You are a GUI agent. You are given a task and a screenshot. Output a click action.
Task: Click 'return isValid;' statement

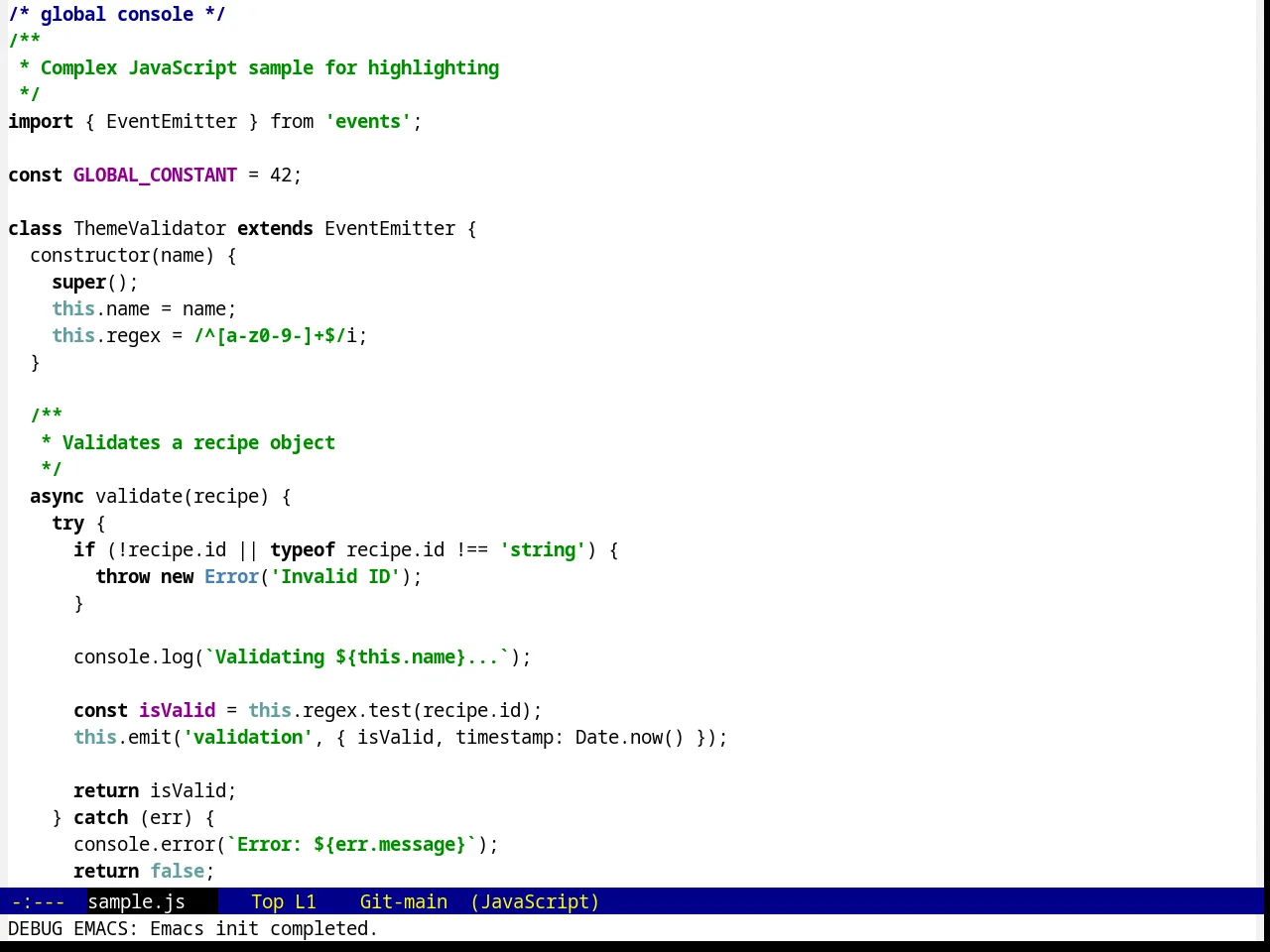[155, 790]
